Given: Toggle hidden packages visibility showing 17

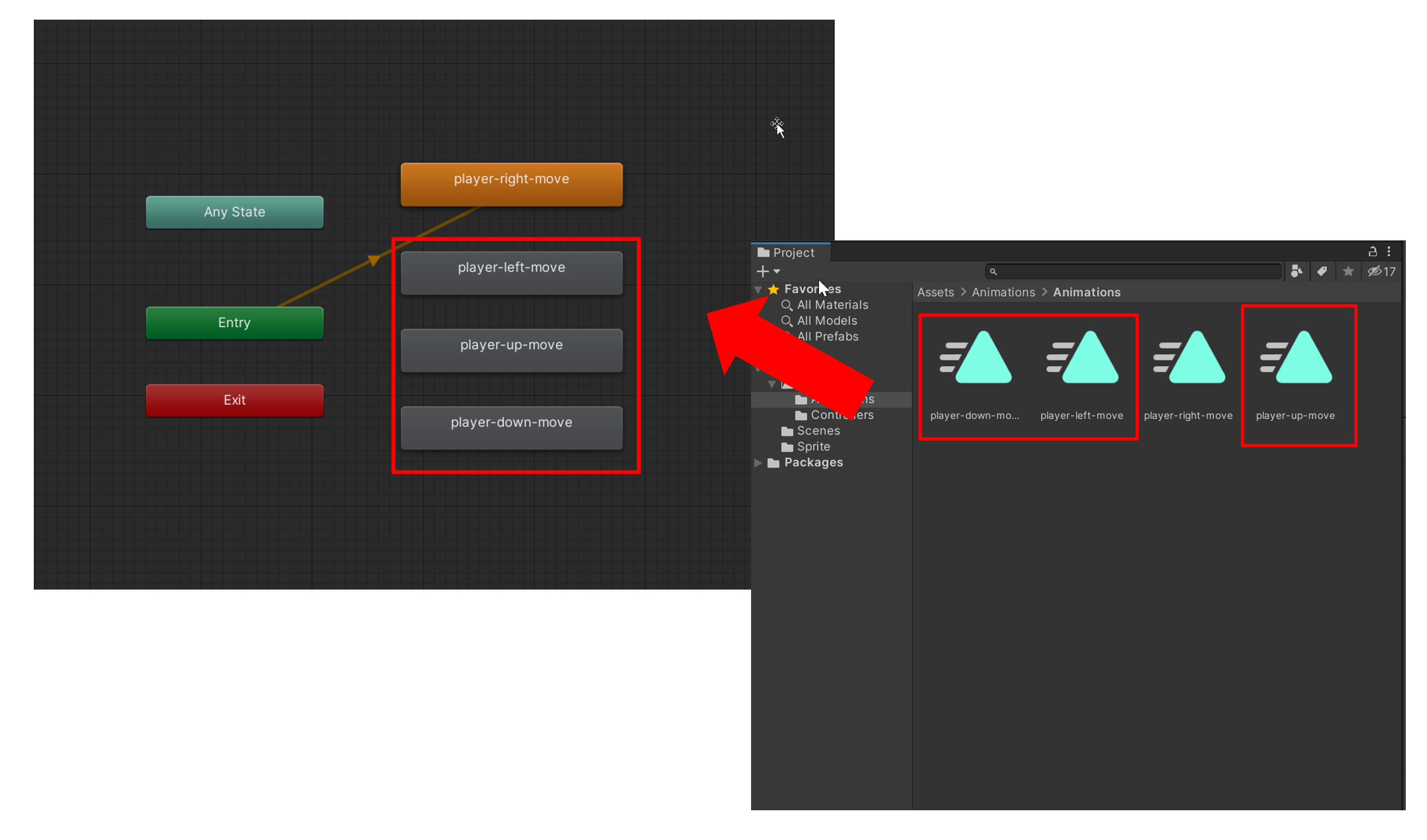Looking at the screenshot, I should (x=1381, y=272).
